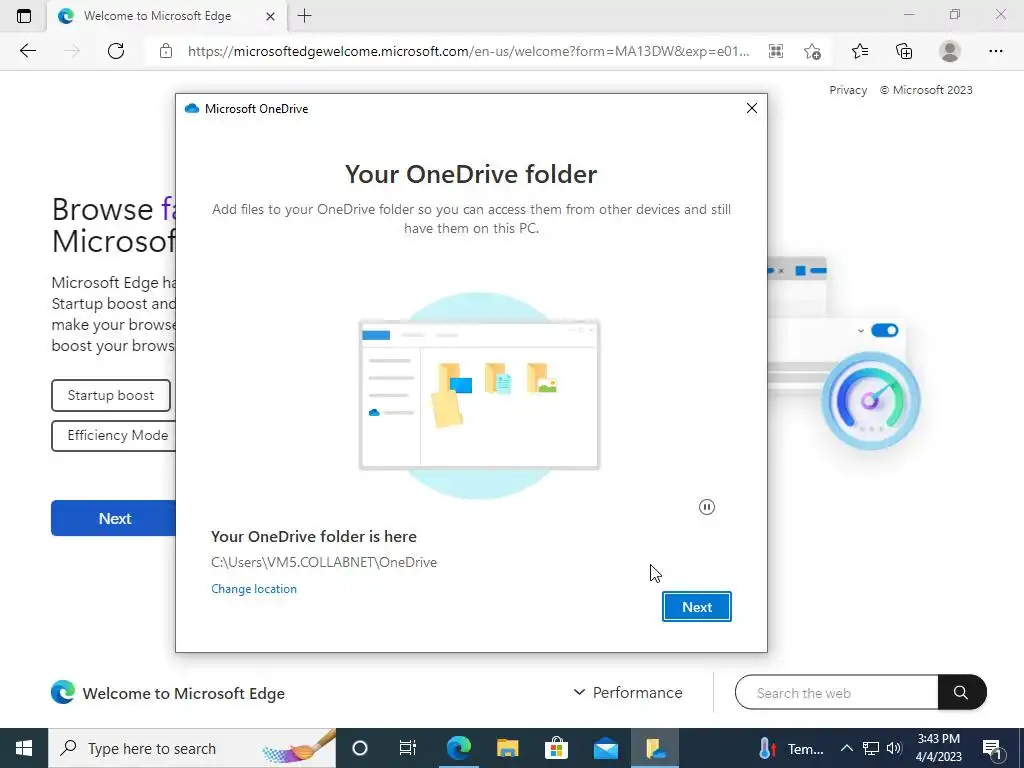Expand the Performance section dropdown
Image resolution: width=1024 pixels, height=768 pixels.
pos(628,692)
